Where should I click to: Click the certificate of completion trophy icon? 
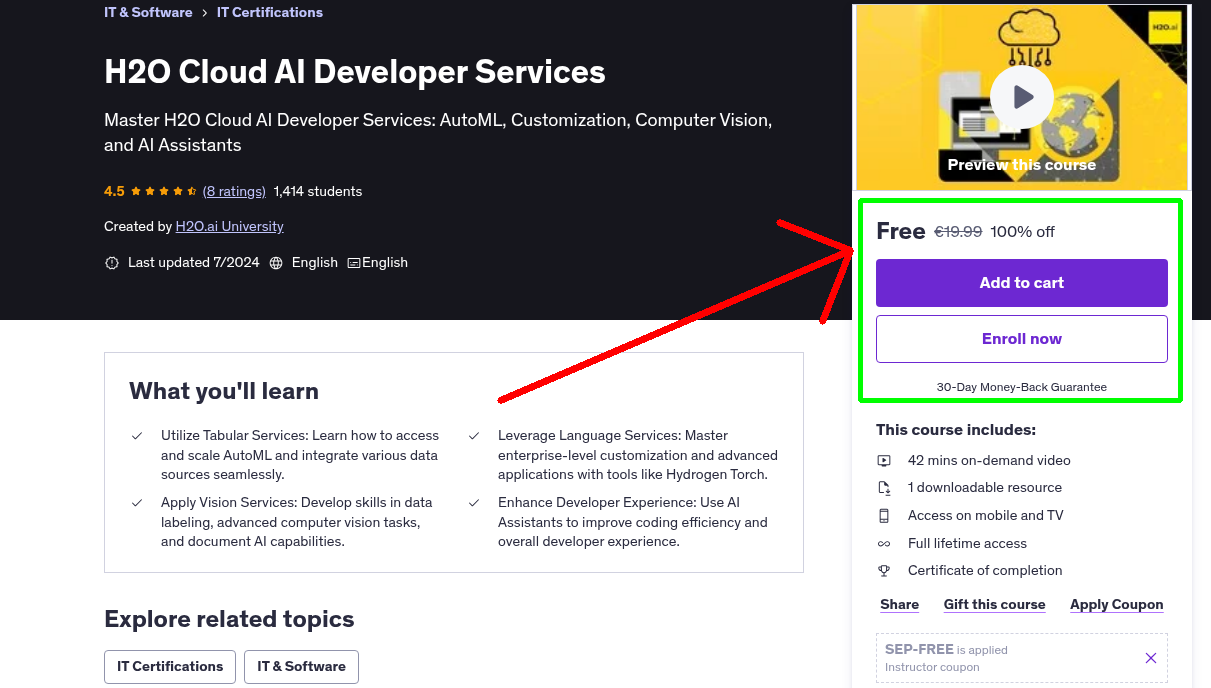(x=884, y=570)
